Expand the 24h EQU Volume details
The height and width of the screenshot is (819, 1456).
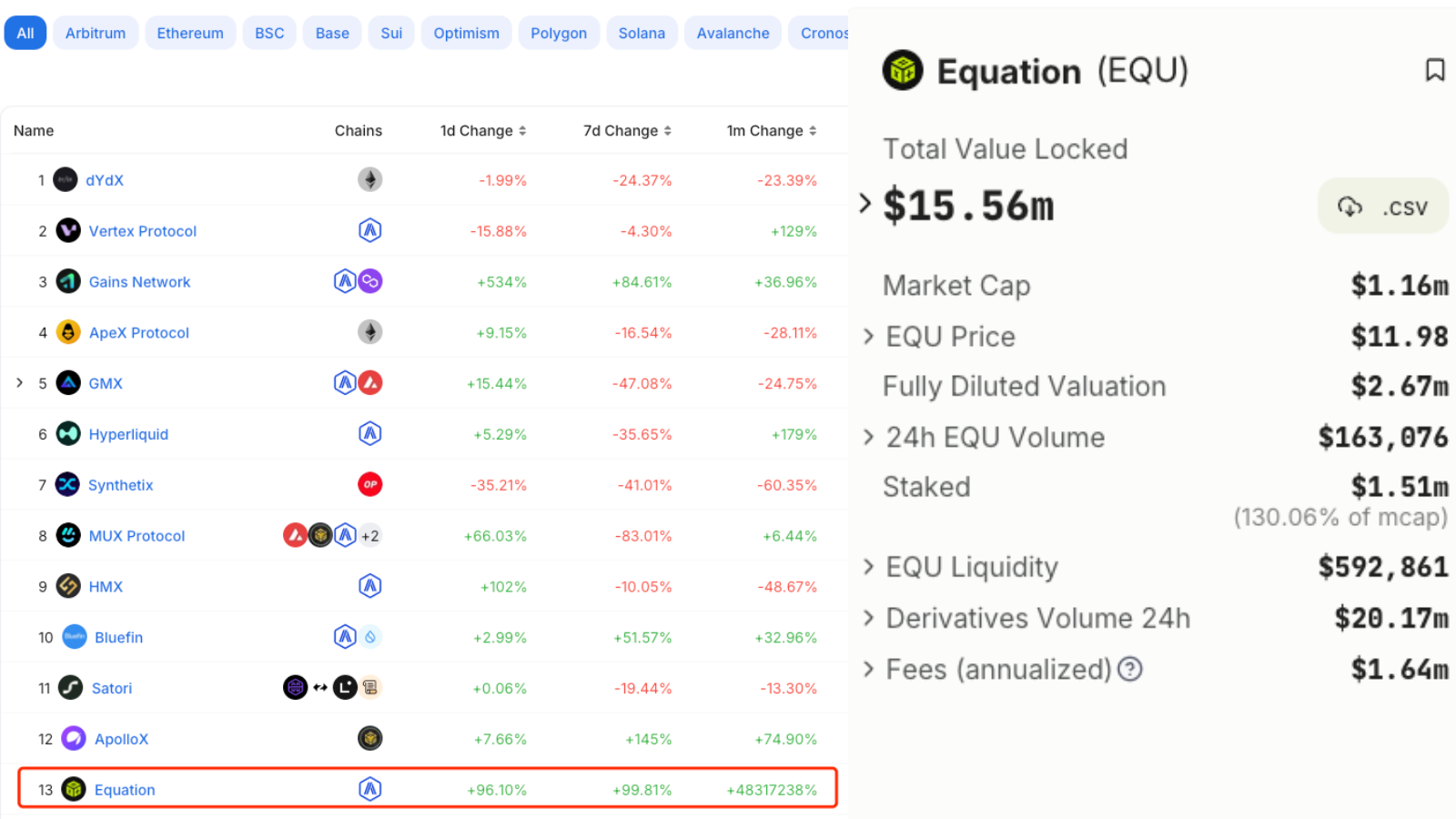pos(868,438)
